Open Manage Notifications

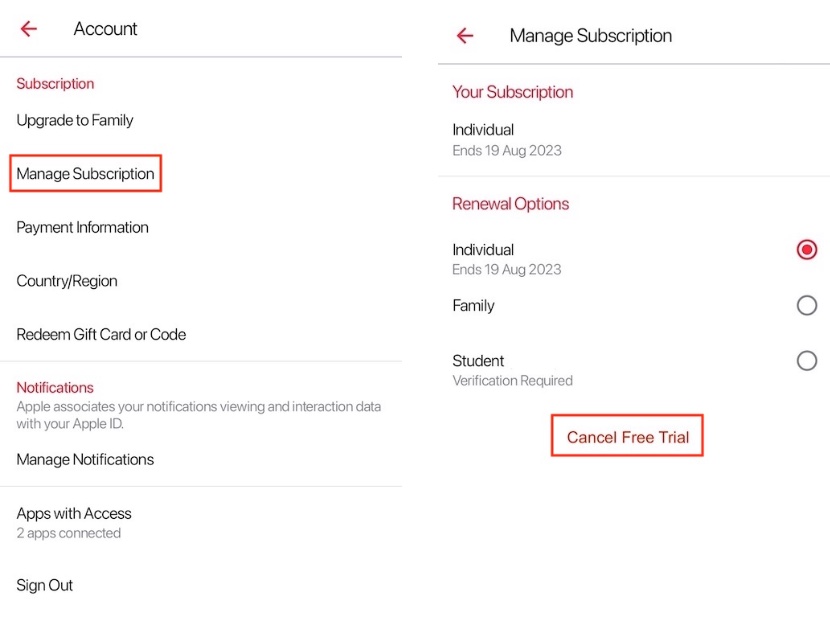click(x=85, y=460)
